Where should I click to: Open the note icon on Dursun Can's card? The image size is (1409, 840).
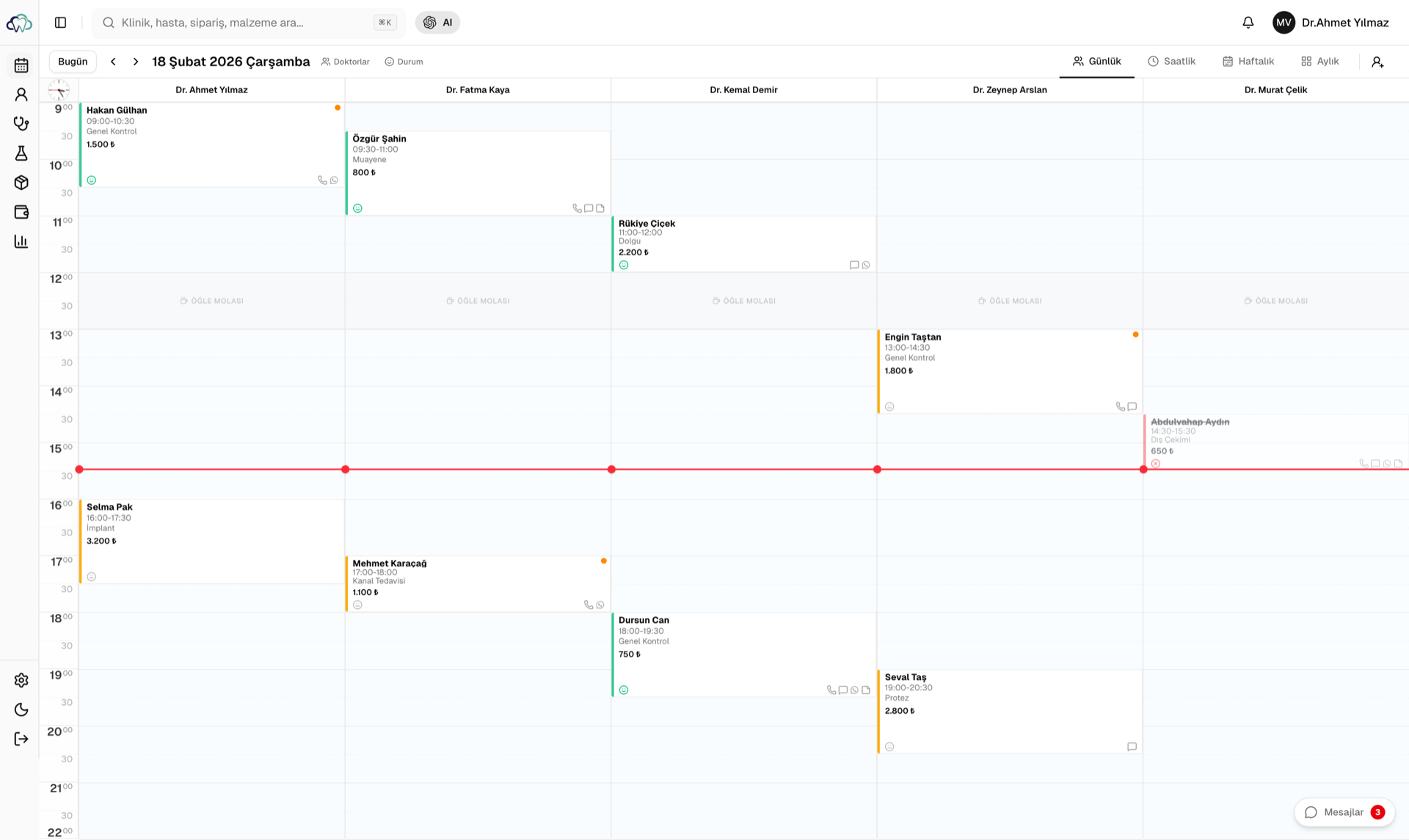866,690
